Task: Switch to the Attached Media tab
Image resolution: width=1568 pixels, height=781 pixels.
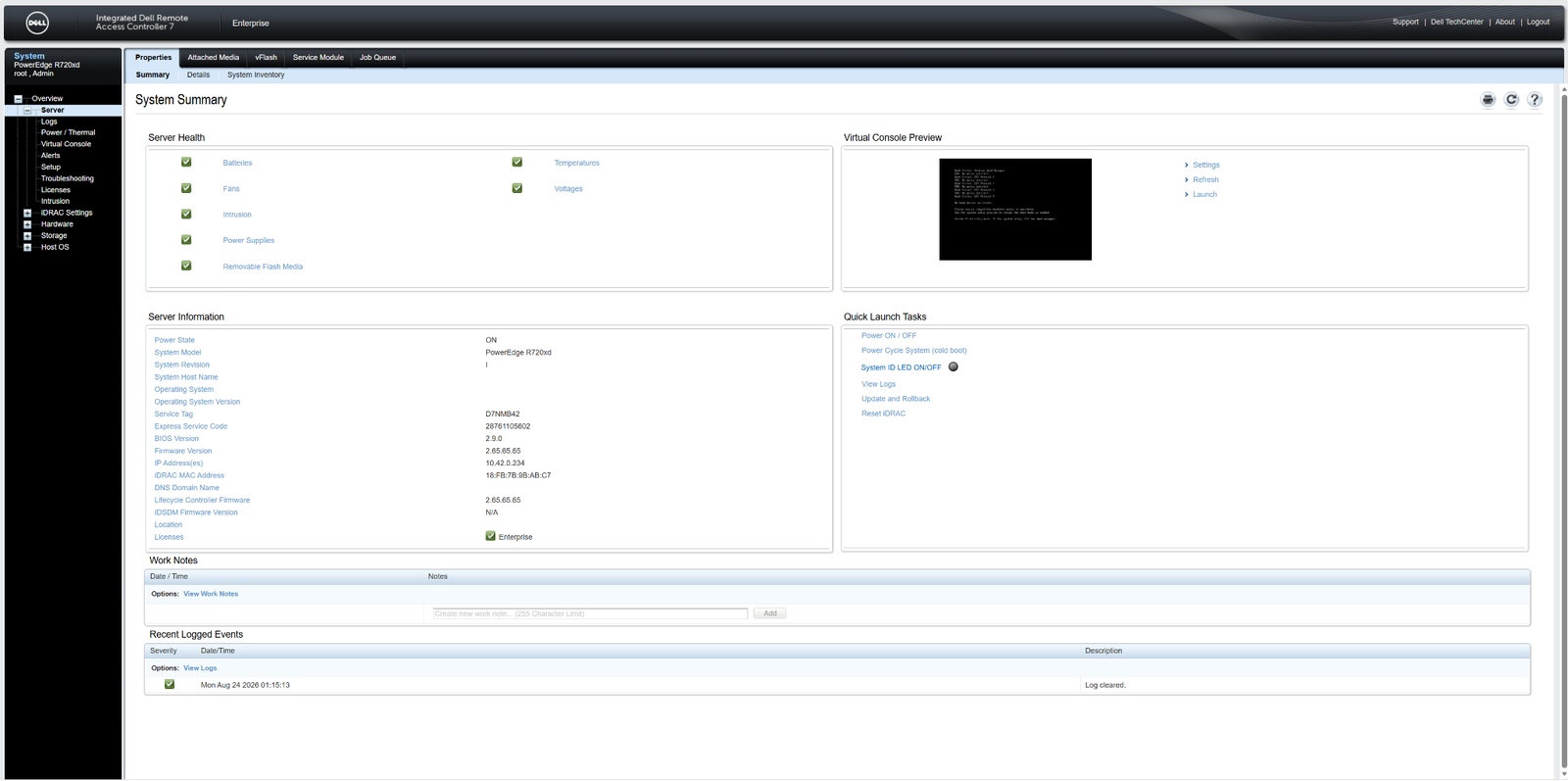Action: tap(214, 58)
